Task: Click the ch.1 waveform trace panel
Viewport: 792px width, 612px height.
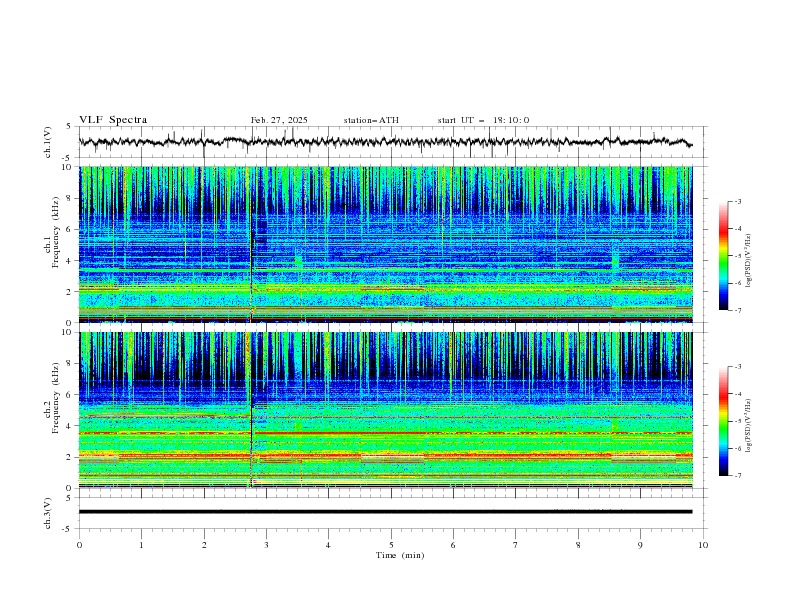Action: (x=393, y=142)
